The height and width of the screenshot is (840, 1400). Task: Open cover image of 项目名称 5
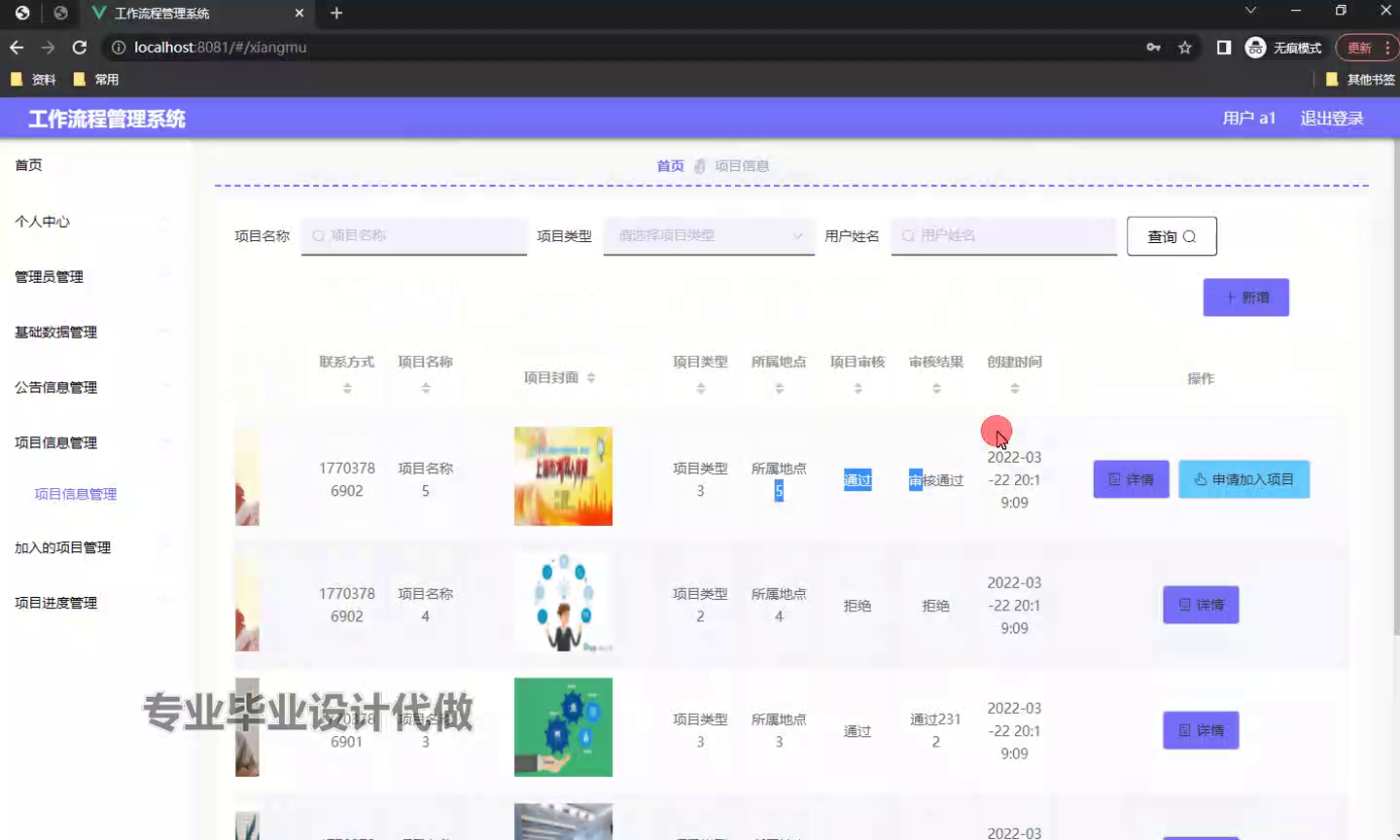(563, 476)
